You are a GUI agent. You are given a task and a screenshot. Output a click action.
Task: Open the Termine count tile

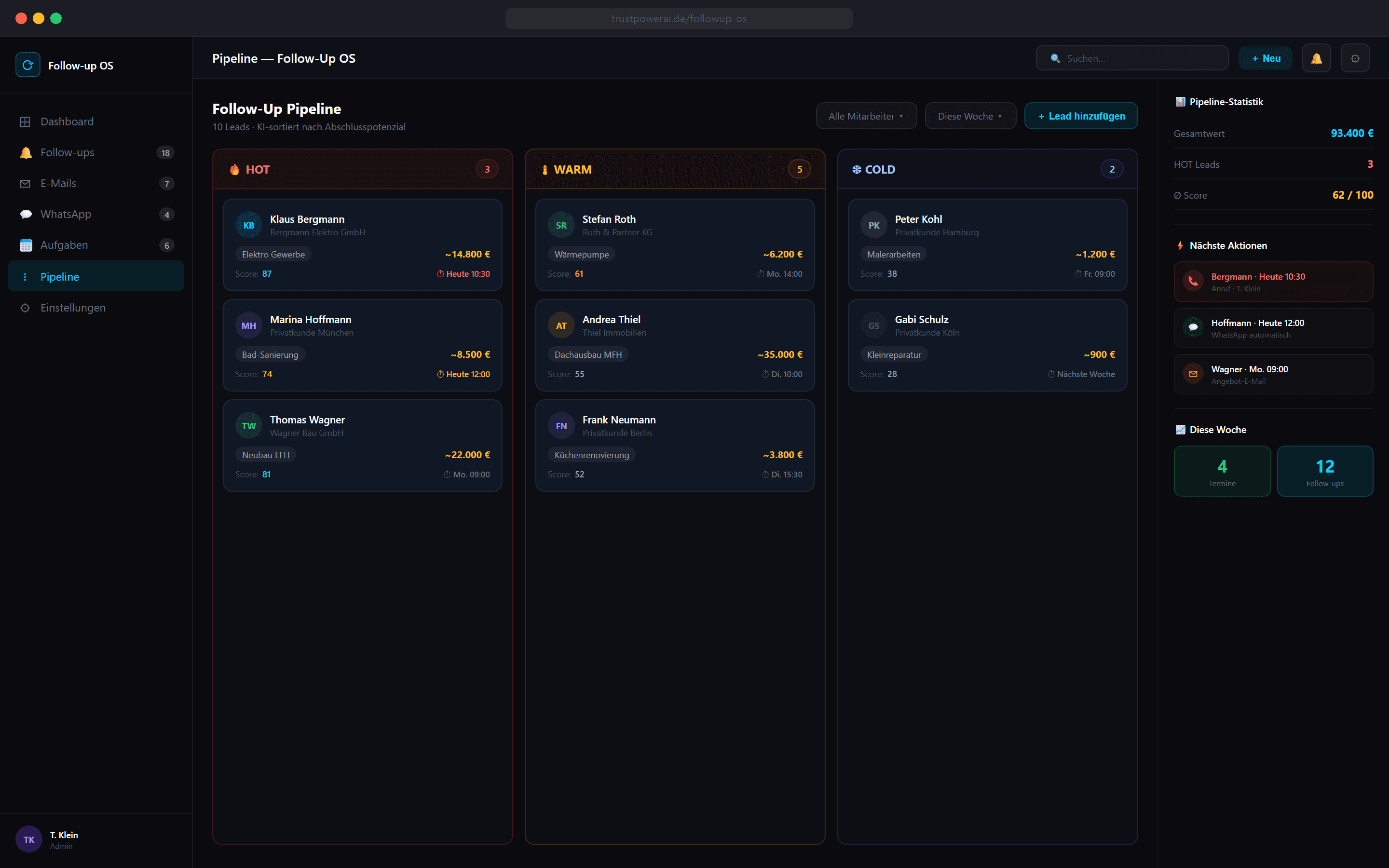coord(1222,471)
